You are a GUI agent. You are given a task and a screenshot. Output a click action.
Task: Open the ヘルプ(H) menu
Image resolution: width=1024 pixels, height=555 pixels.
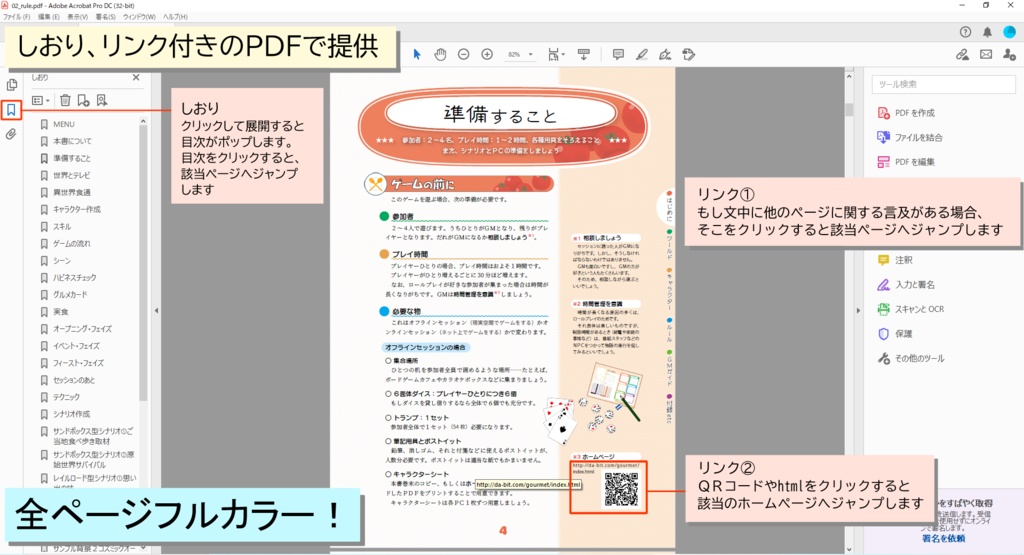[175, 17]
